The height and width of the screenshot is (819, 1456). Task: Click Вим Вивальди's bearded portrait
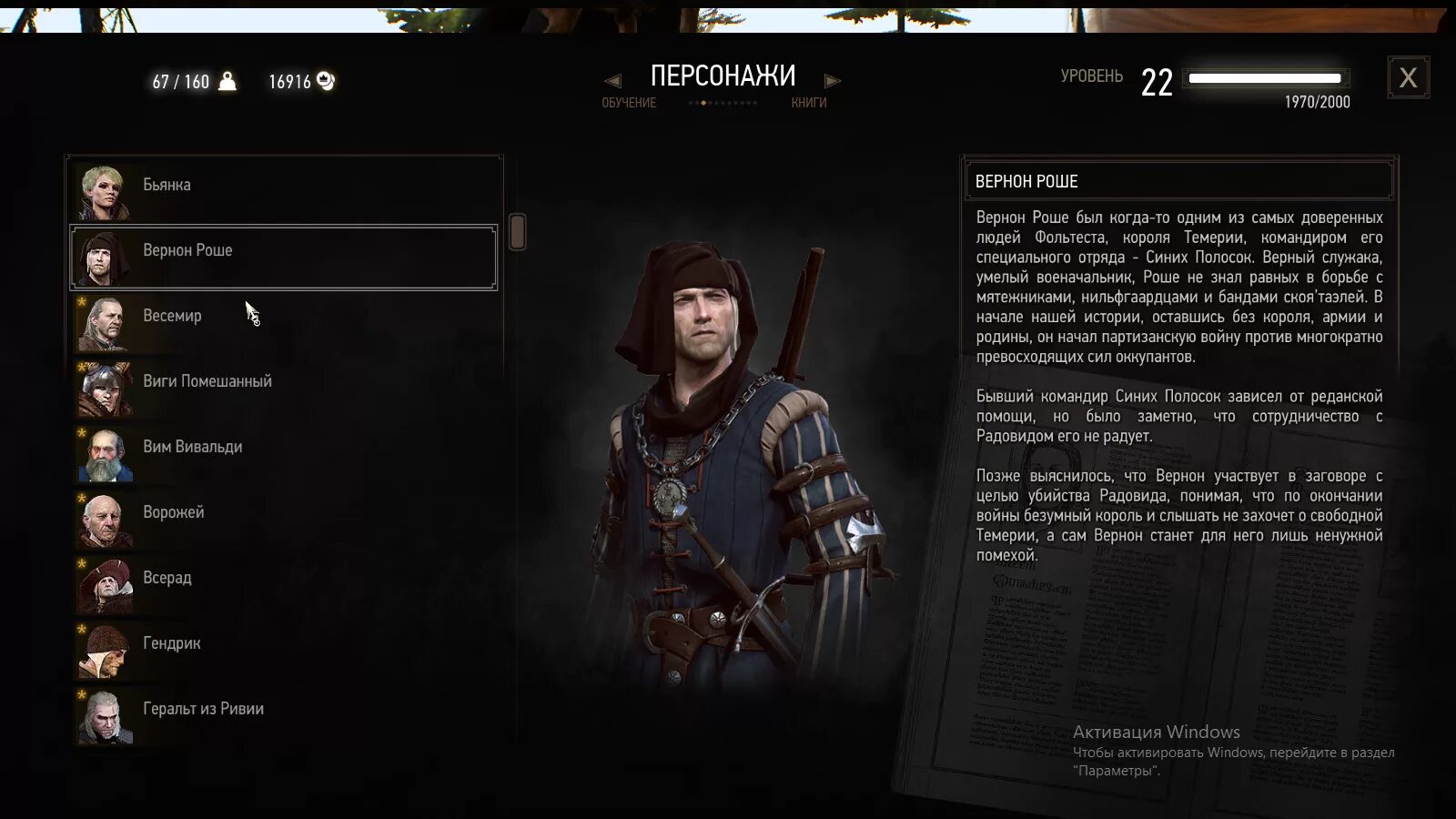(105, 454)
